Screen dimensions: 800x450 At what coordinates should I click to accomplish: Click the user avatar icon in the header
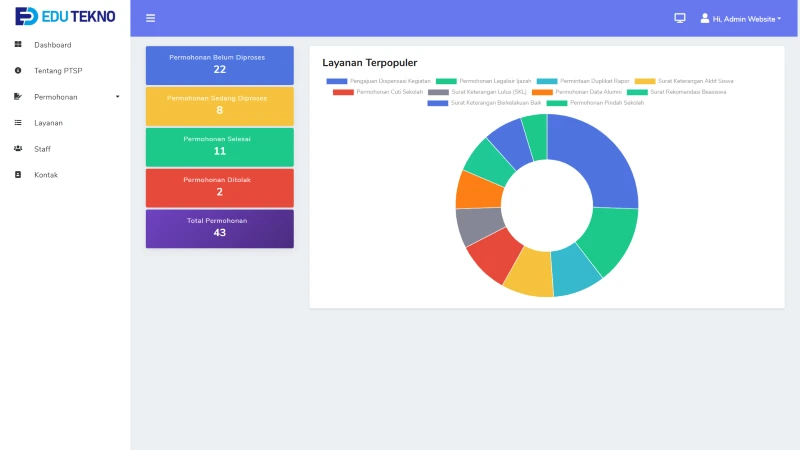(x=705, y=18)
